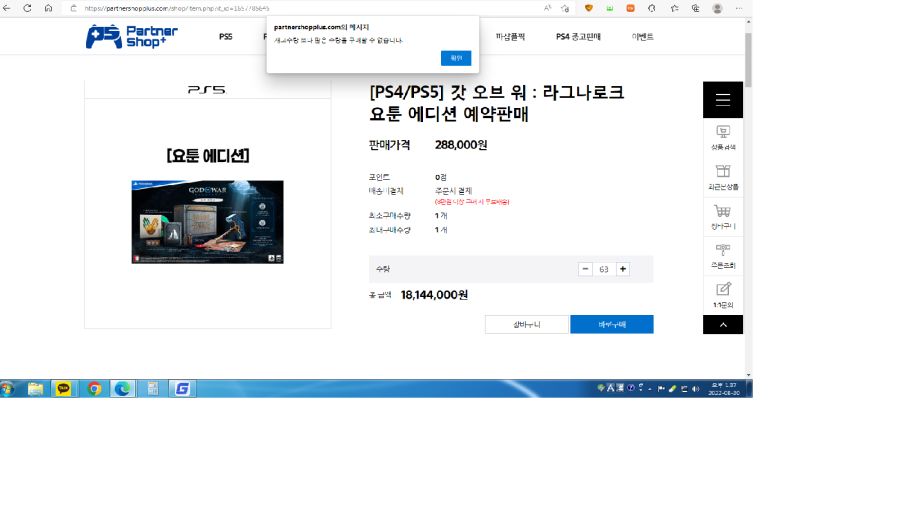This screenshot has width=900, height=506.
Task: Click the page vertical scrollbar thumb
Action: pyautogui.click(x=748, y=60)
